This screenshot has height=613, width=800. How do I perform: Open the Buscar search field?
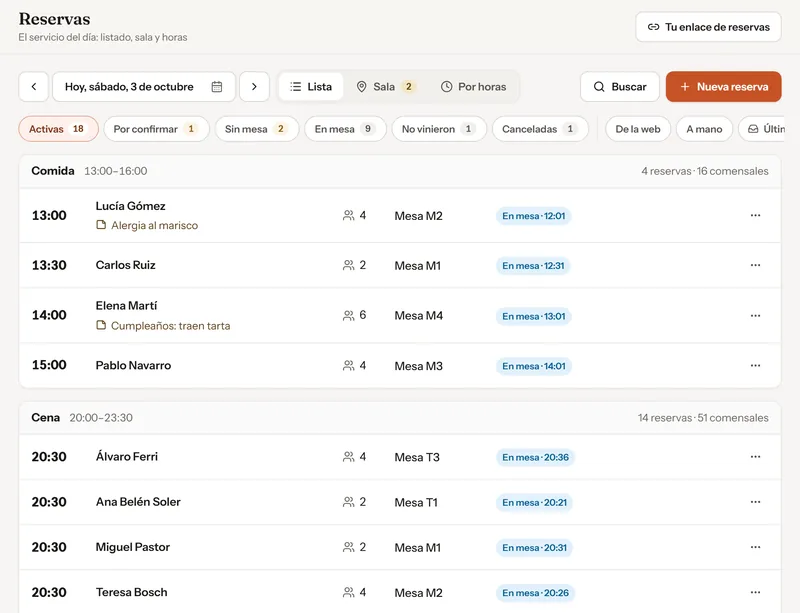619,87
